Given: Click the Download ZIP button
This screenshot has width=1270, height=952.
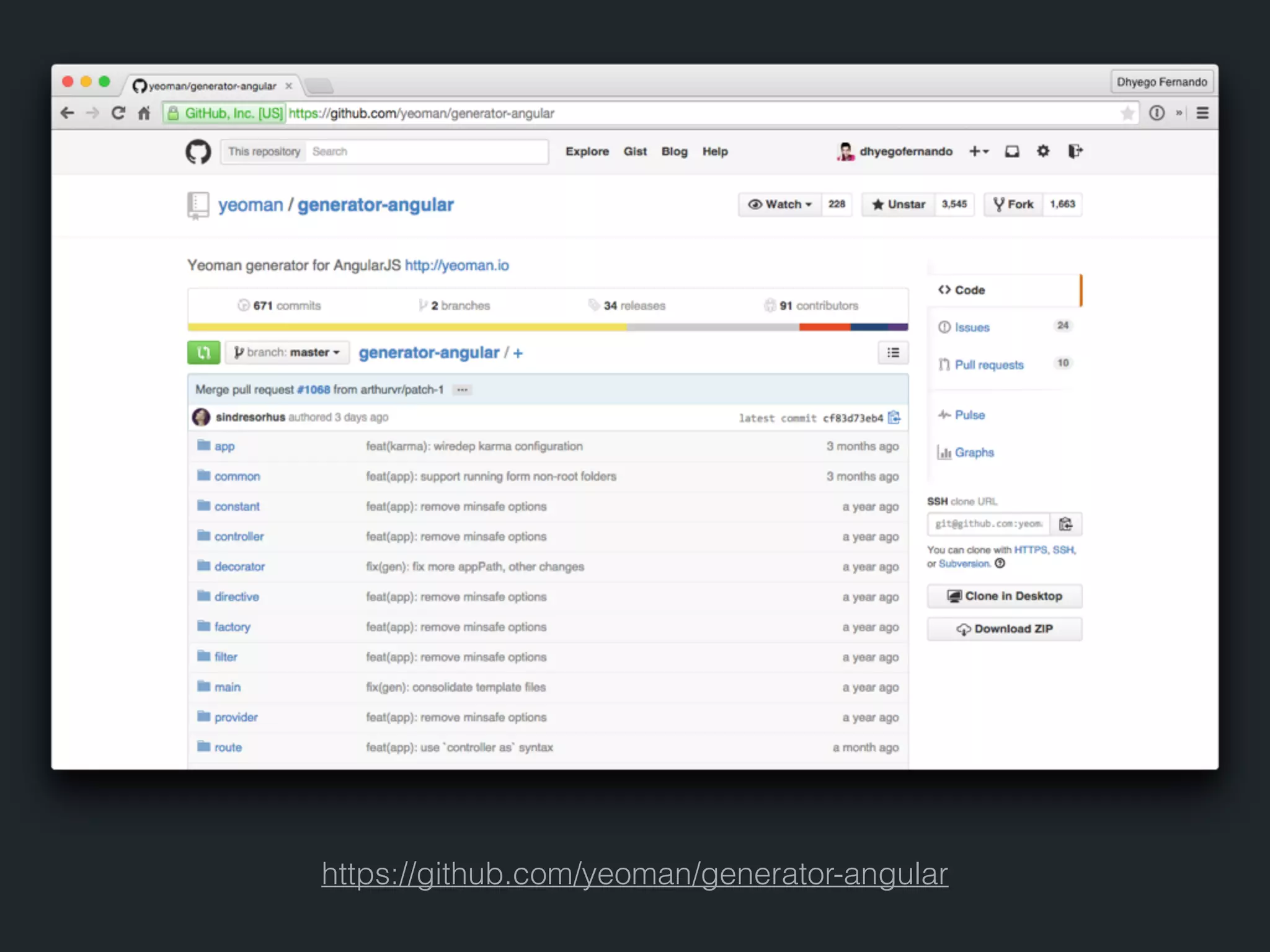Looking at the screenshot, I should [x=1004, y=629].
